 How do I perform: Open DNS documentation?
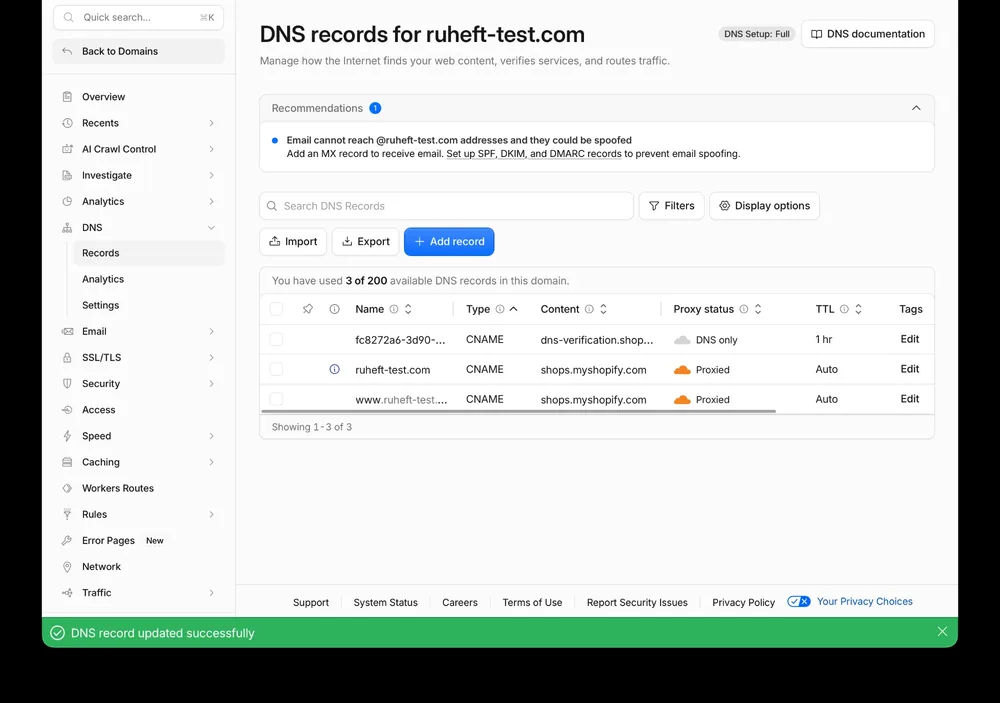(x=868, y=34)
